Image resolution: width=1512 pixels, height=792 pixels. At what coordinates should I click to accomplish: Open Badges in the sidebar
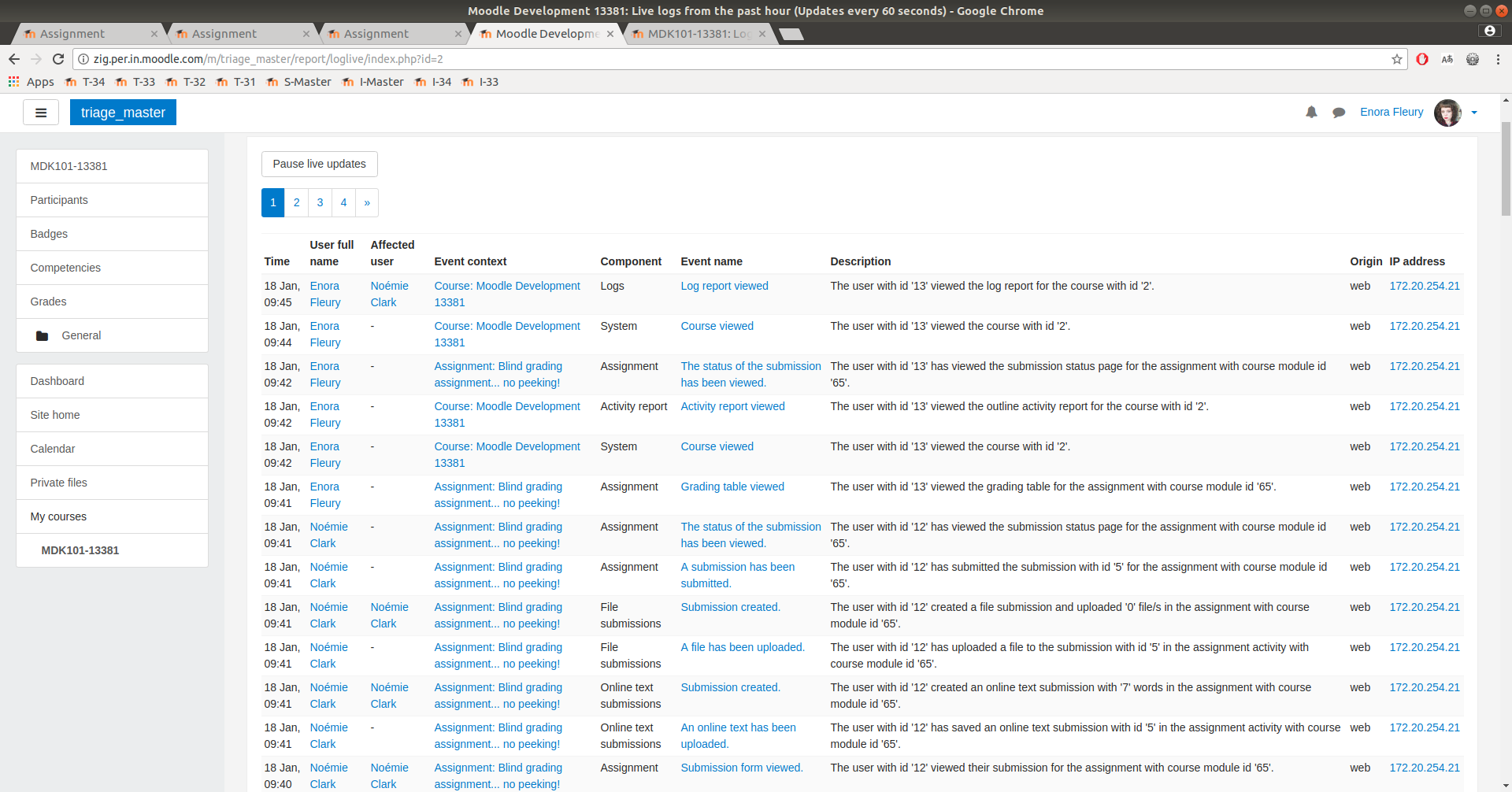[112, 234]
